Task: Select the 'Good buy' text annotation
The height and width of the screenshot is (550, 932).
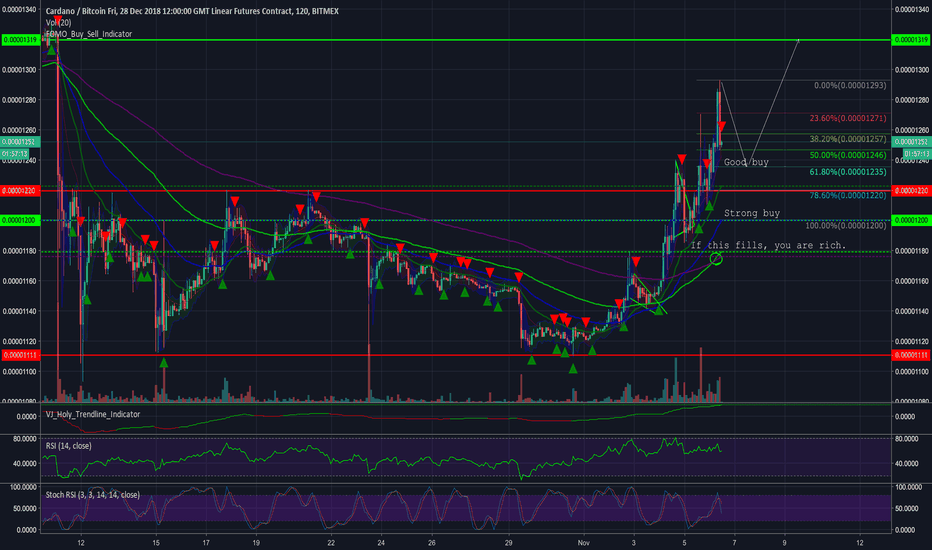Action: tap(746, 162)
